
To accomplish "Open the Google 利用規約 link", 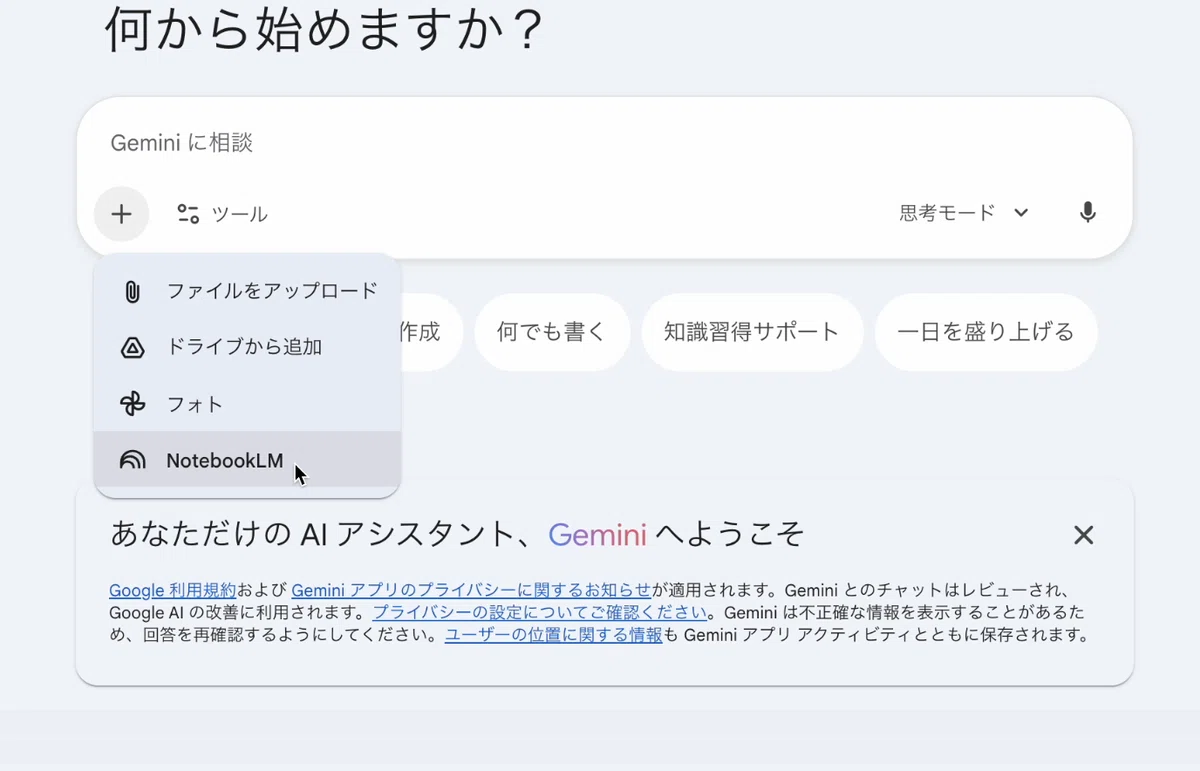I will (172, 590).
